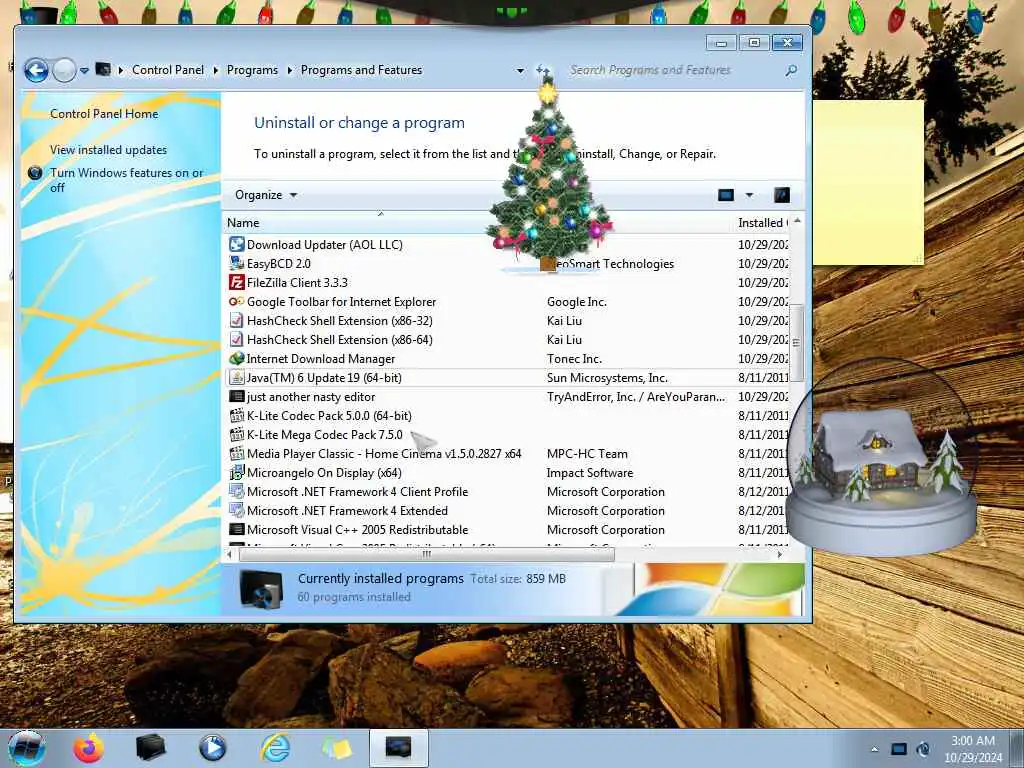1024x768 pixels.
Task: Click the Back navigation arrow button
Action: click(x=37, y=70)
